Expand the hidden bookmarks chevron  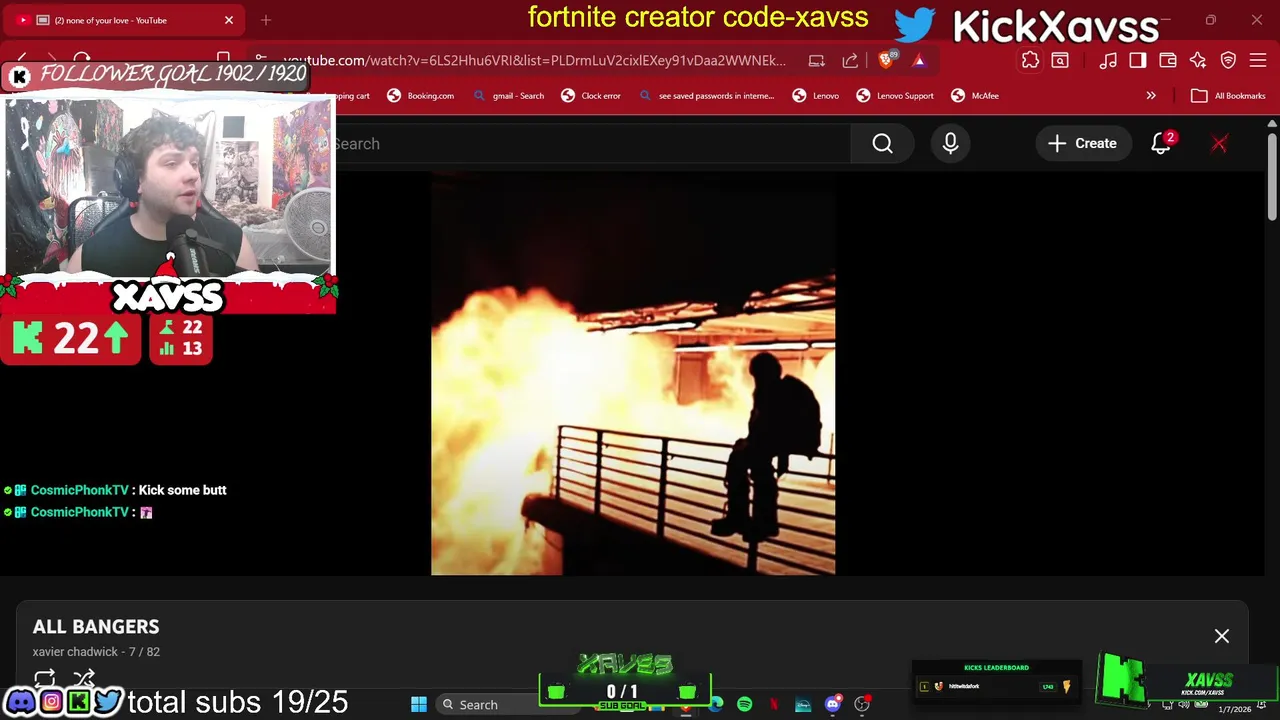(1151, 96)
